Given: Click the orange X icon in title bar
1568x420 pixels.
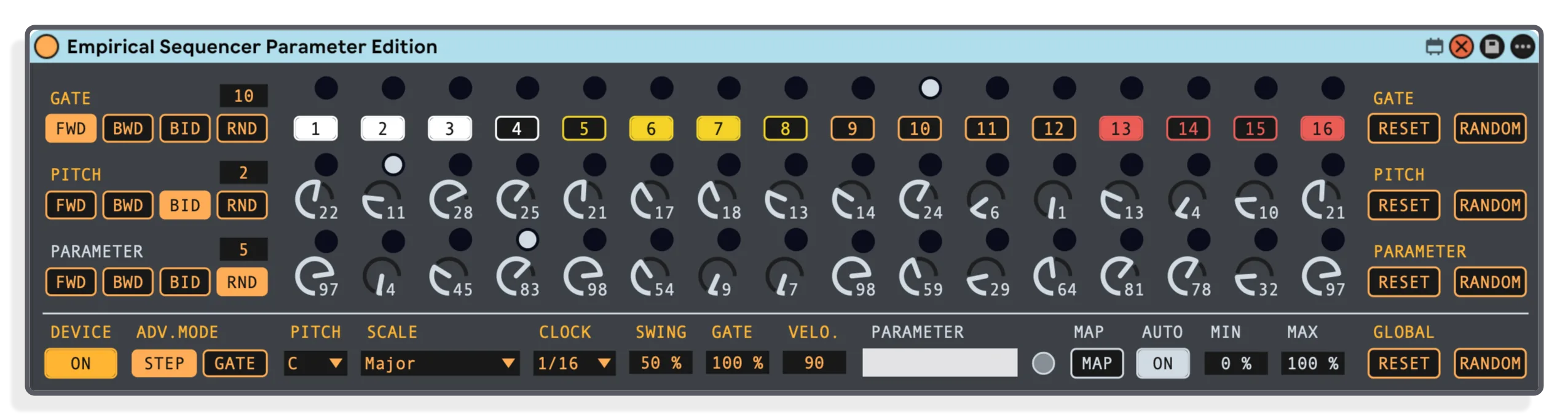Looking at the screenshot, I should pyautogui.click(x=1461, y=47).
